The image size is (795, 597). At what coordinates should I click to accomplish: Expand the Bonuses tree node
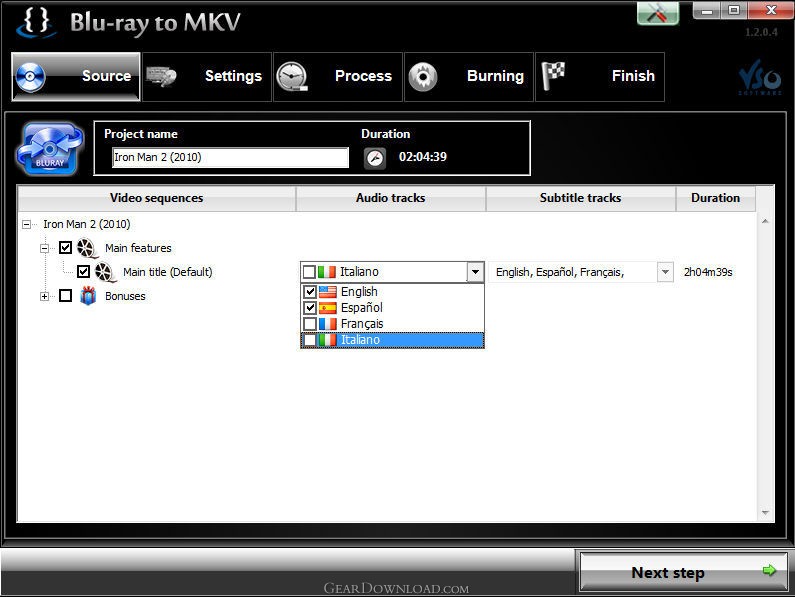pos(45,296)
